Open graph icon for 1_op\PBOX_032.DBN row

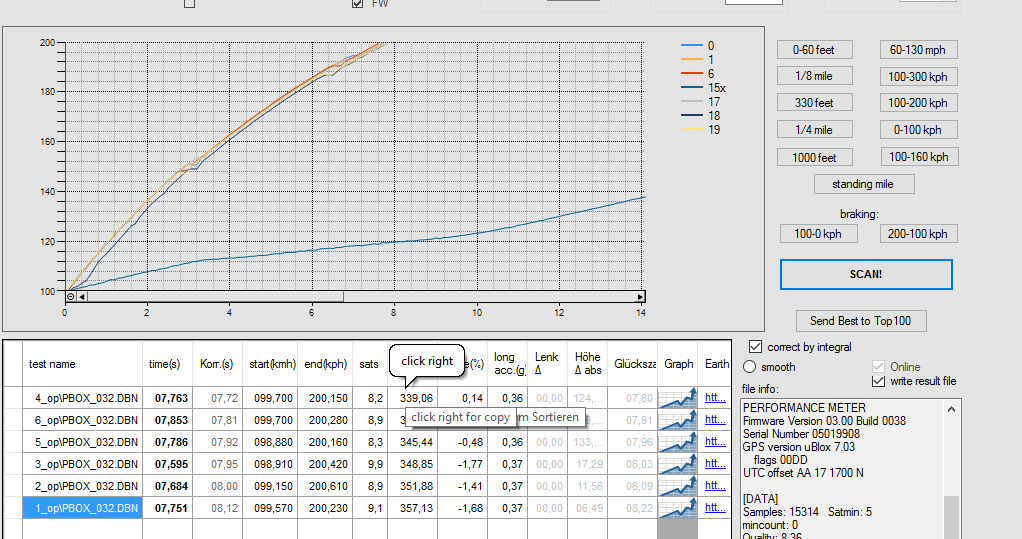click(678, 508)
